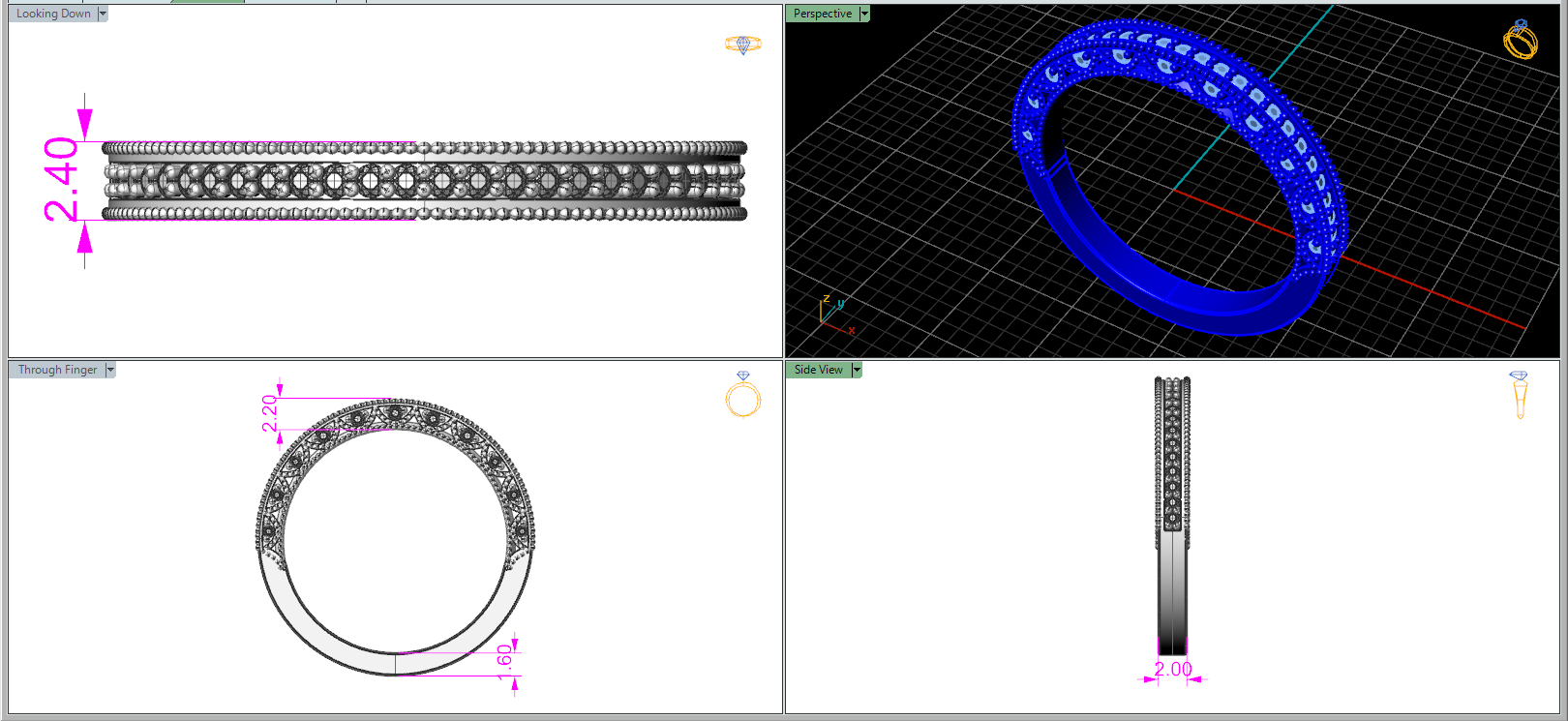Select the Perspective viewport title
The height and width of the screenshot is (721, 1568).
[823, 14]
